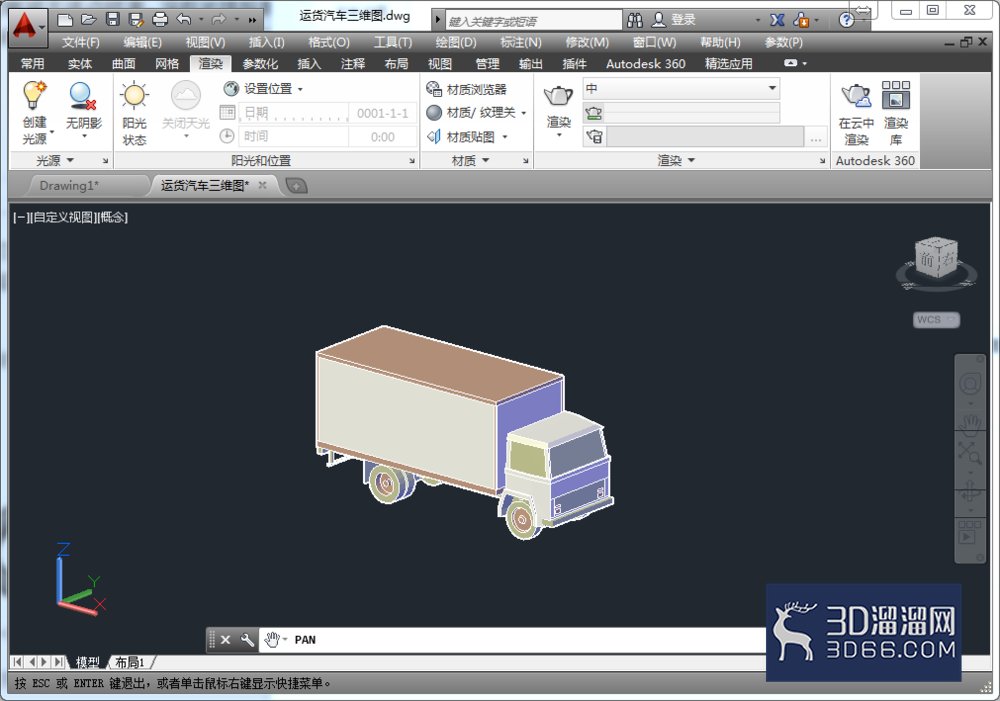Open the 格式(O) Format menu

tap(328, 43)
